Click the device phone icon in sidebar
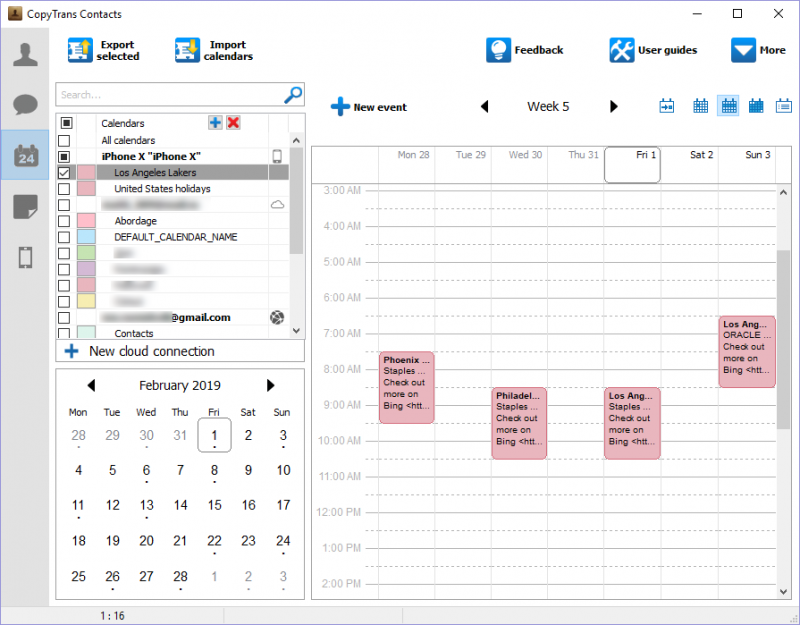 25,257
